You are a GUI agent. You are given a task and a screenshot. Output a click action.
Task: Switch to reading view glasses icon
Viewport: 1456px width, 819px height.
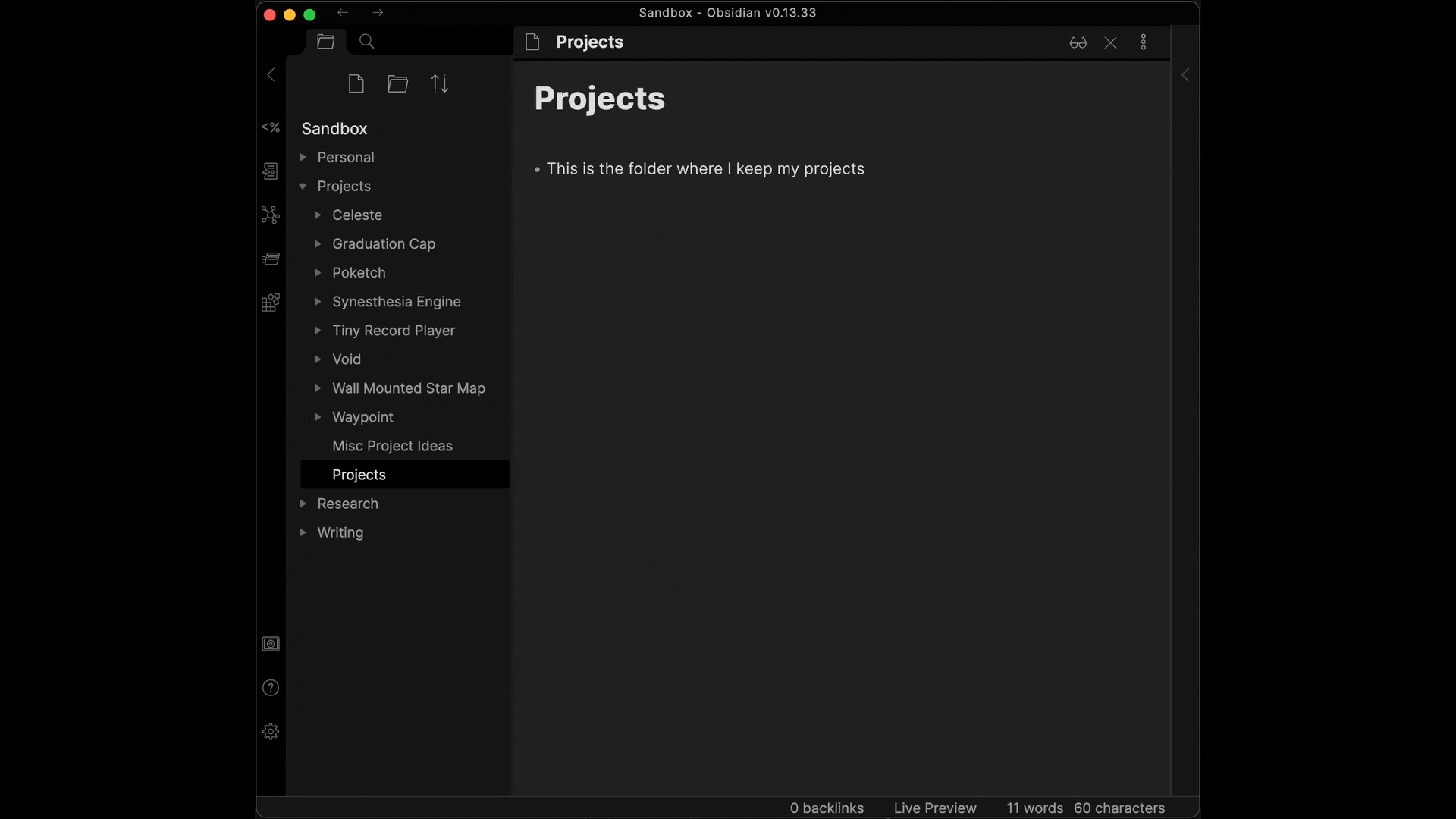click(x=1078, y=42)
